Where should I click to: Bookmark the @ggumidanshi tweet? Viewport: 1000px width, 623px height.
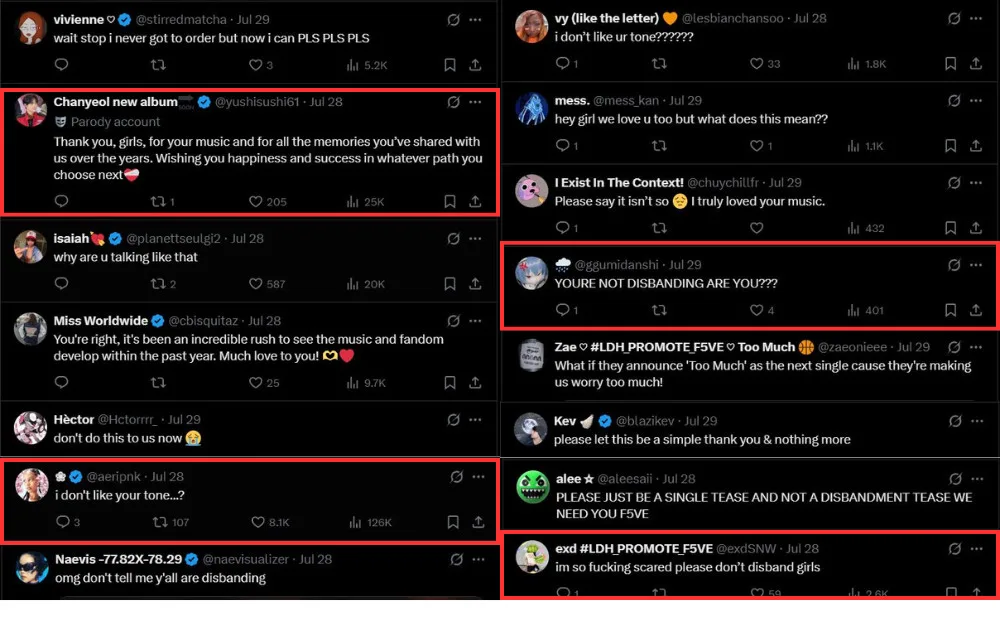[950, 310]
